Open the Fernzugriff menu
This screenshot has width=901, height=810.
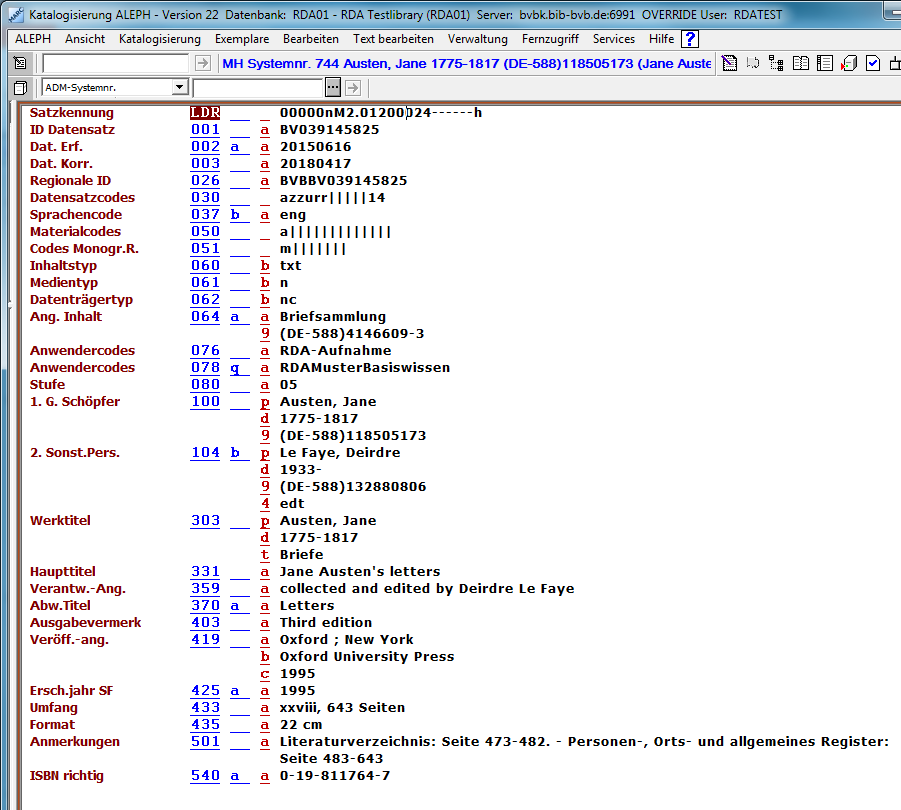click(550, 39)
